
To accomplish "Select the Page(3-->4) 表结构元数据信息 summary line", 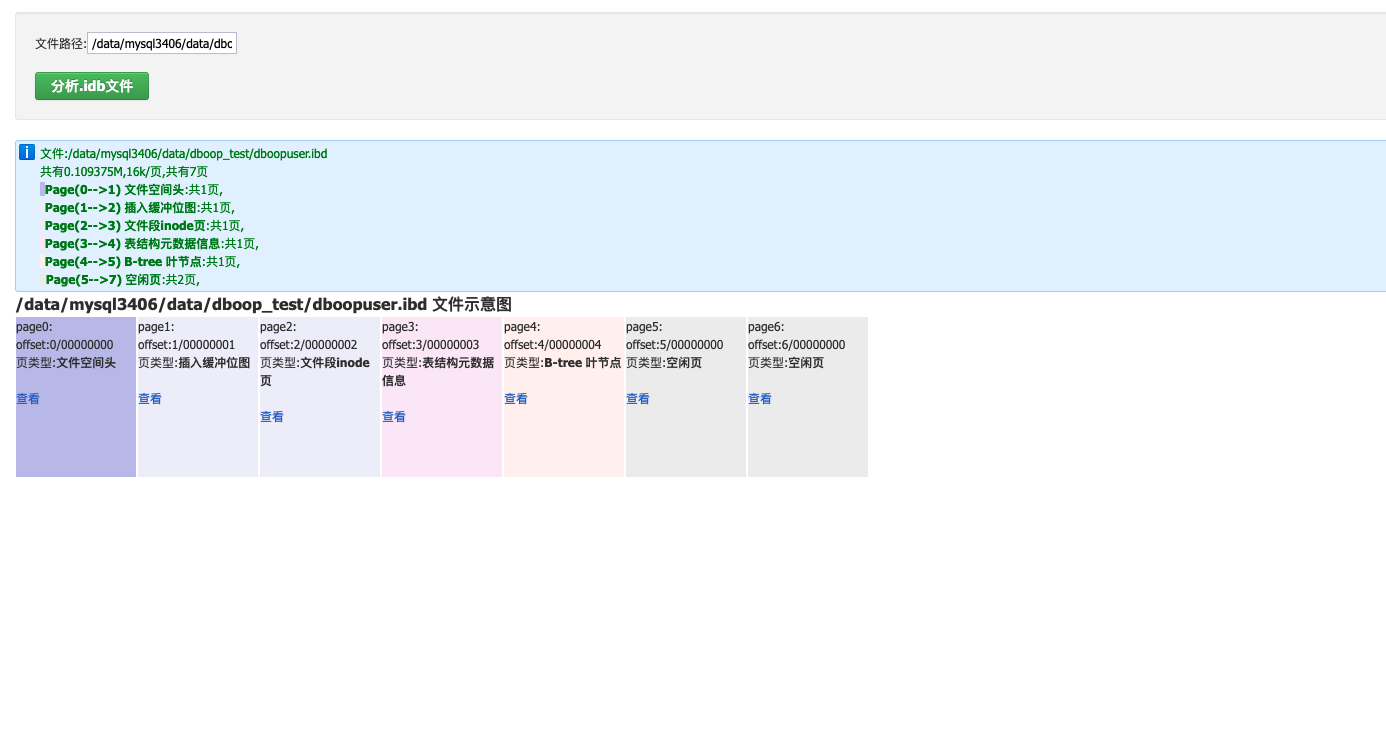I will point(151,244).
